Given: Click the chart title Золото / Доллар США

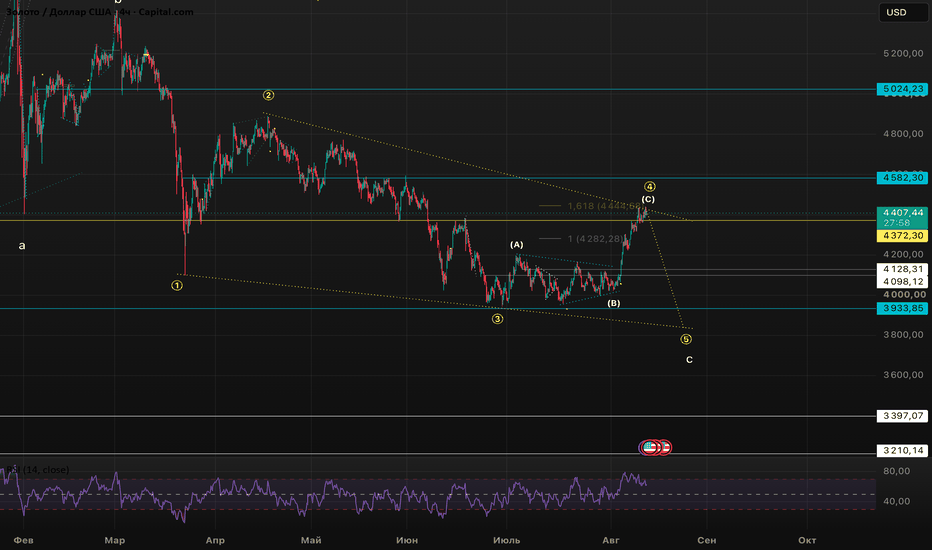Looking at the screenshot, I should 58,12.
